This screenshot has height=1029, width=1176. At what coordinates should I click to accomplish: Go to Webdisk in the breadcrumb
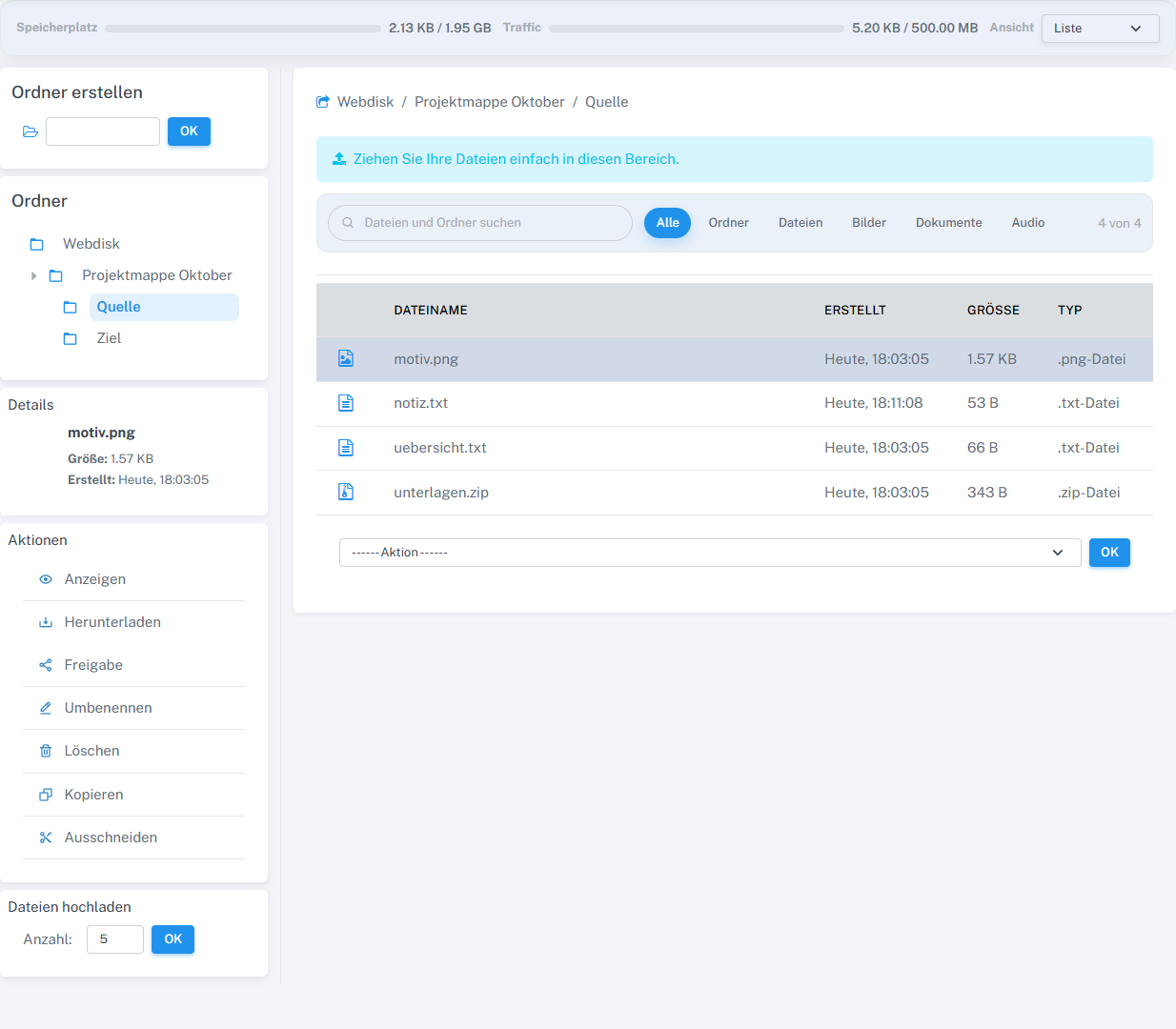pyautogui.click(x=365, y=102)
